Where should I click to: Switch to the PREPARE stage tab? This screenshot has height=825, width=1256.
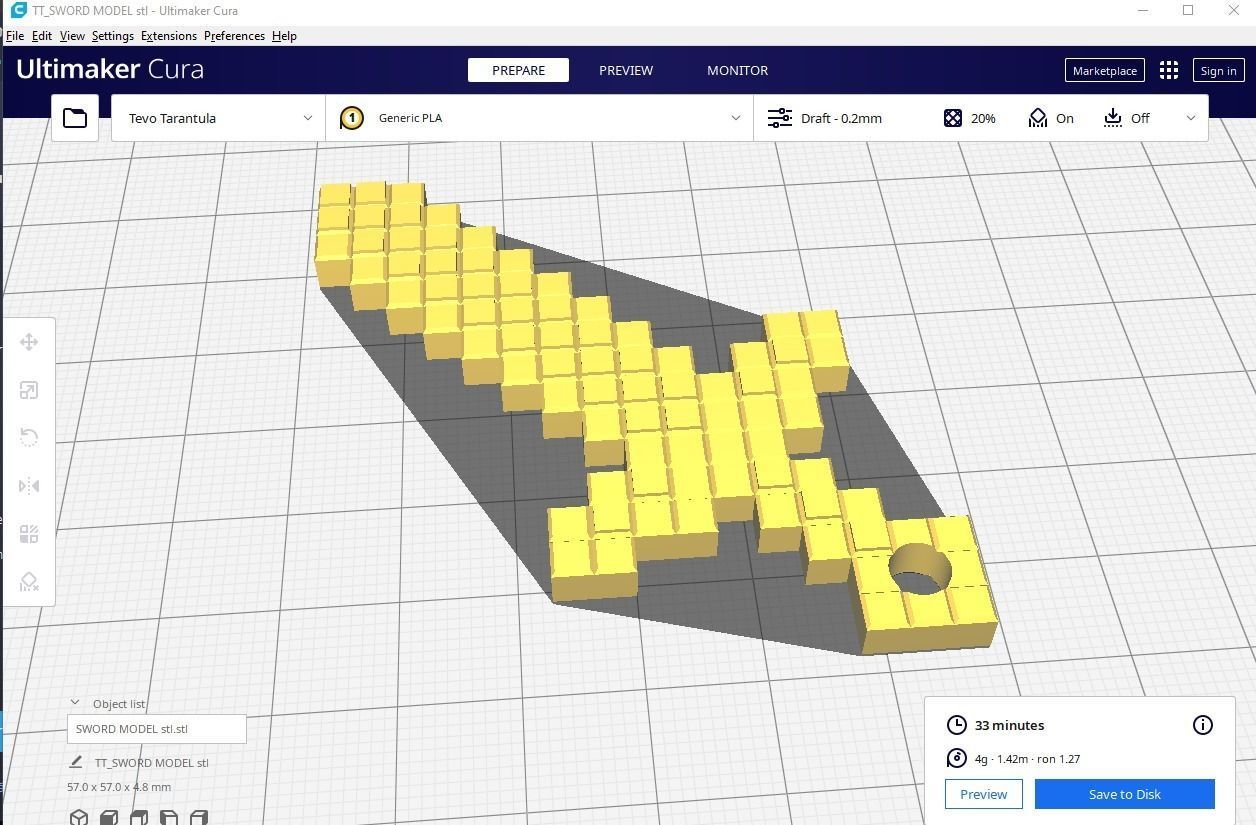[518, 70]
